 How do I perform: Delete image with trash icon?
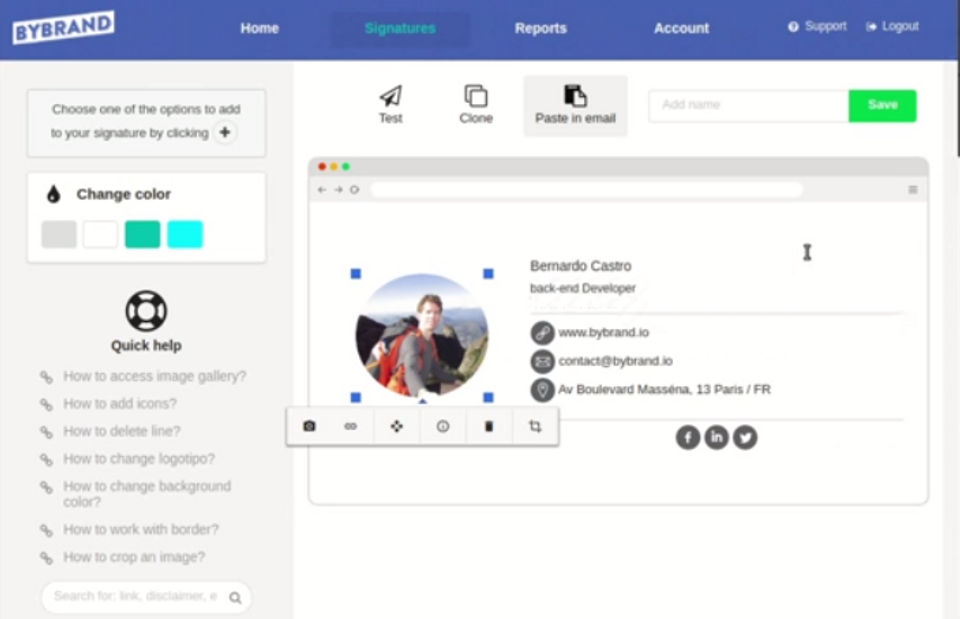(489, 426)
